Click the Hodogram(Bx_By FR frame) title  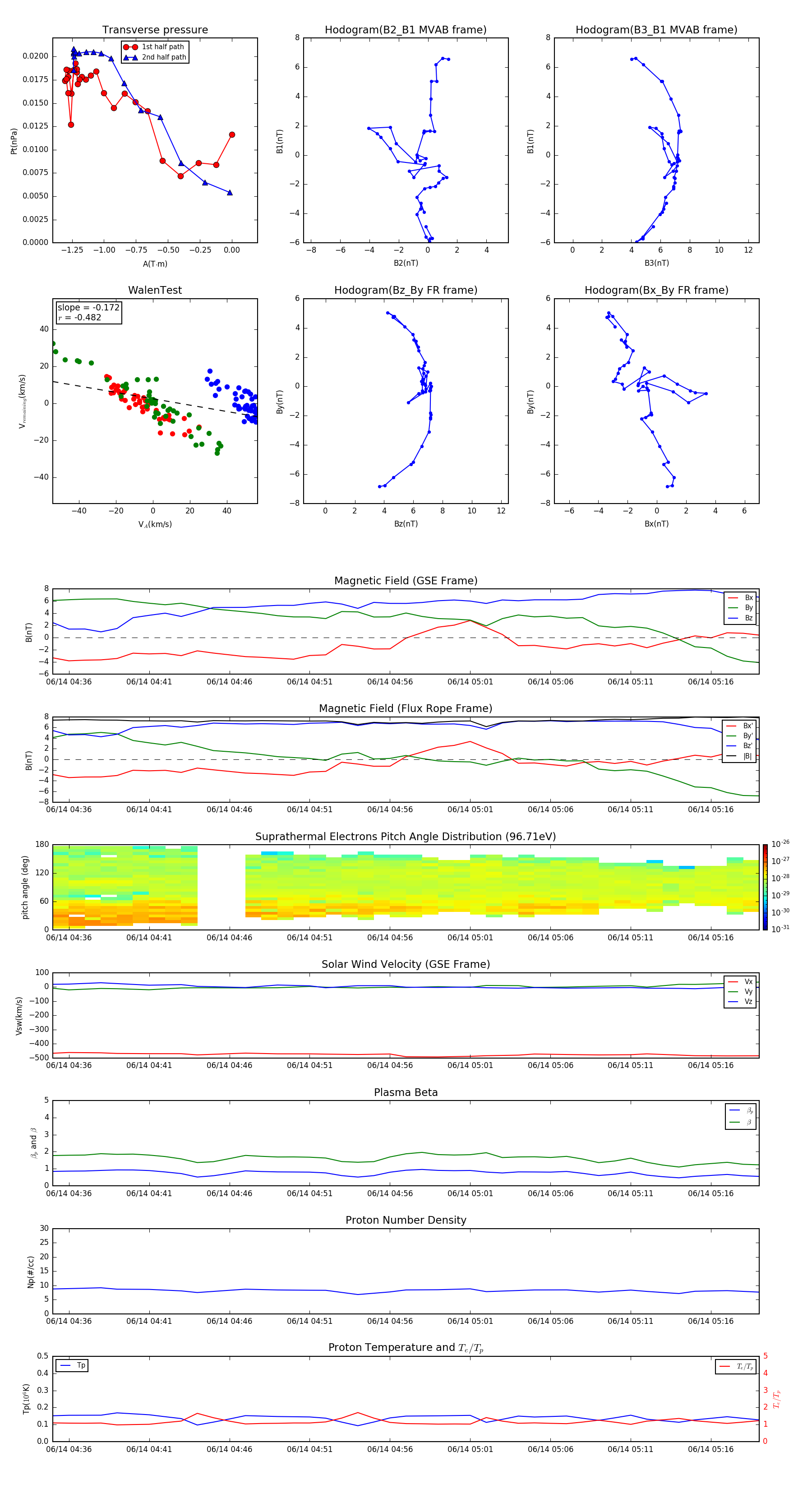point(656,290)
